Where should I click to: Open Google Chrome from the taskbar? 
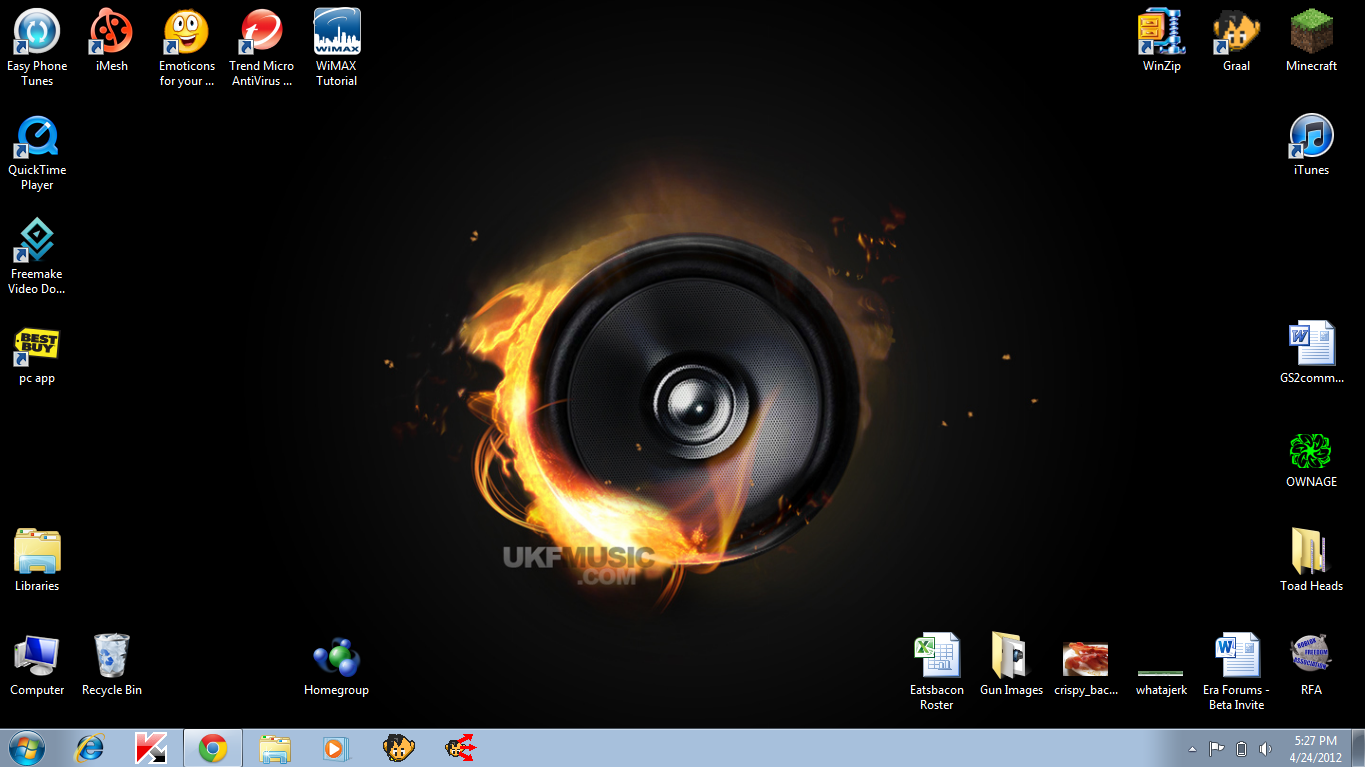coord(212,748)
